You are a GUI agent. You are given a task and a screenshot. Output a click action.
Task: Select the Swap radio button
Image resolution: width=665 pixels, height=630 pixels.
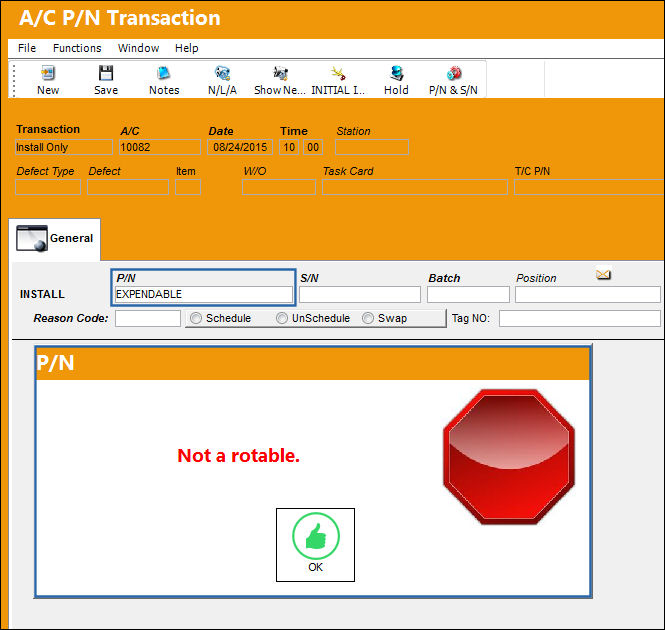pos(368,318)
